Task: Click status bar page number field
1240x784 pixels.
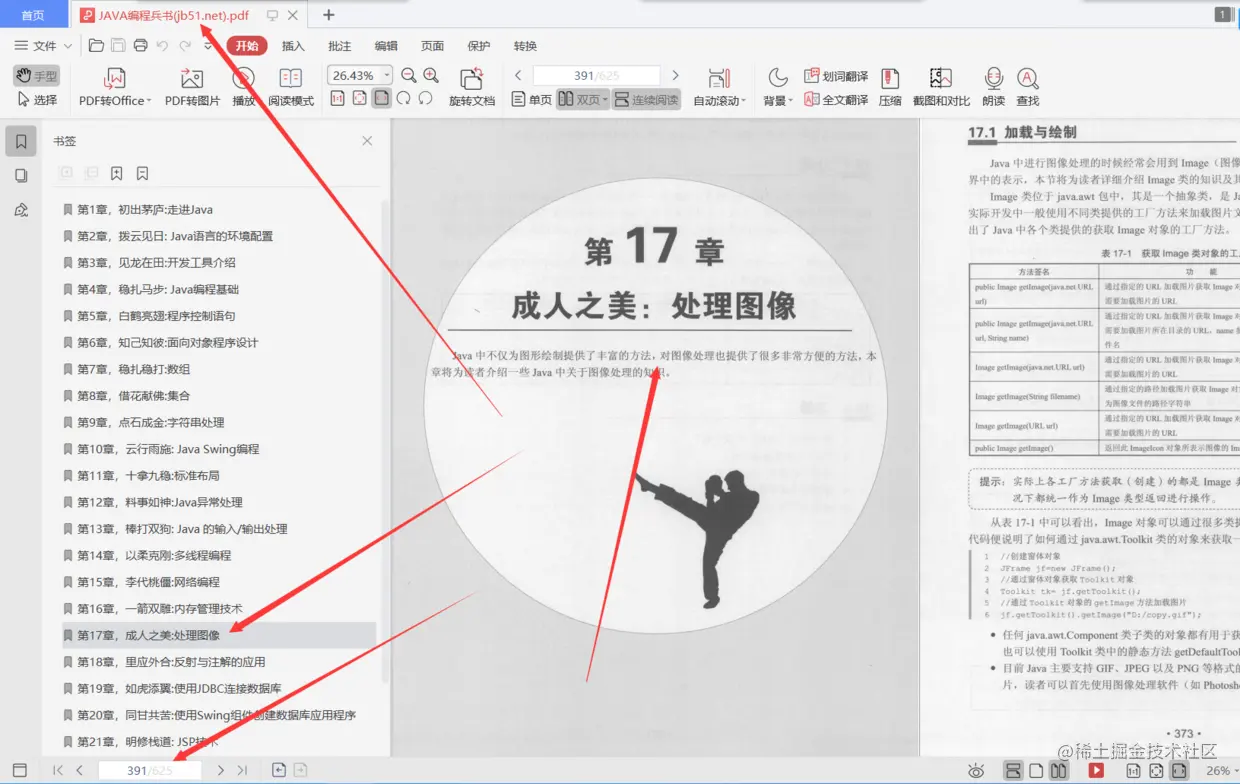Action: point(150,770)
